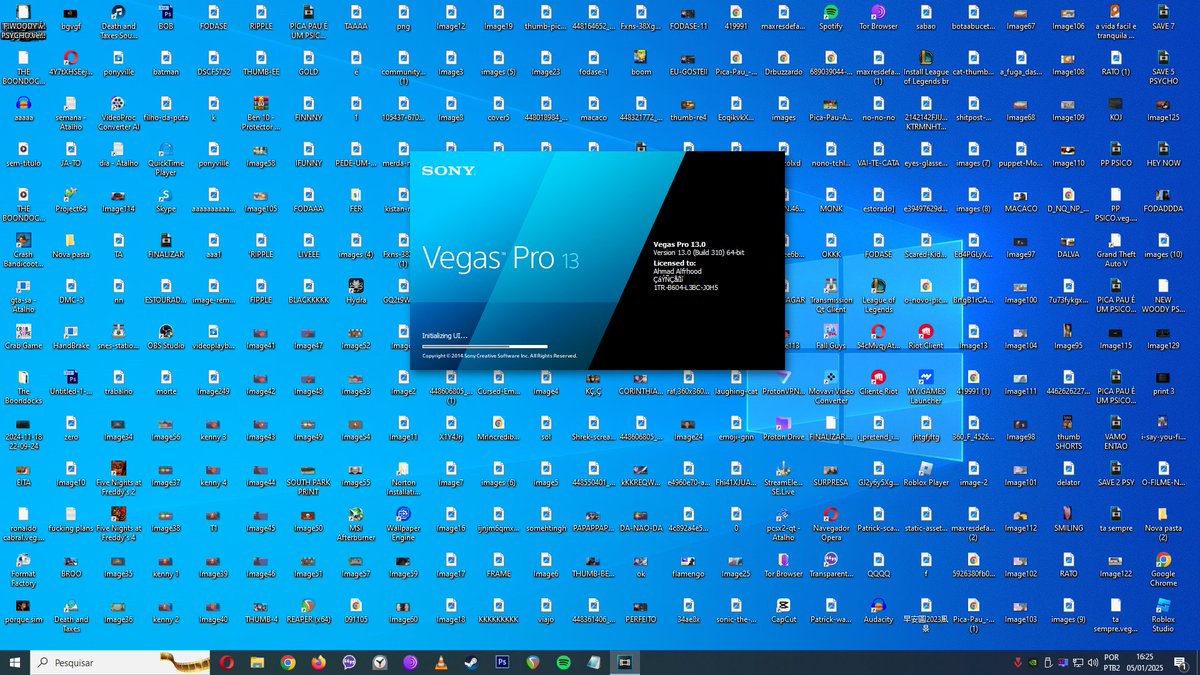Select the PERFEITO desktop file

(x=641, y=611)
